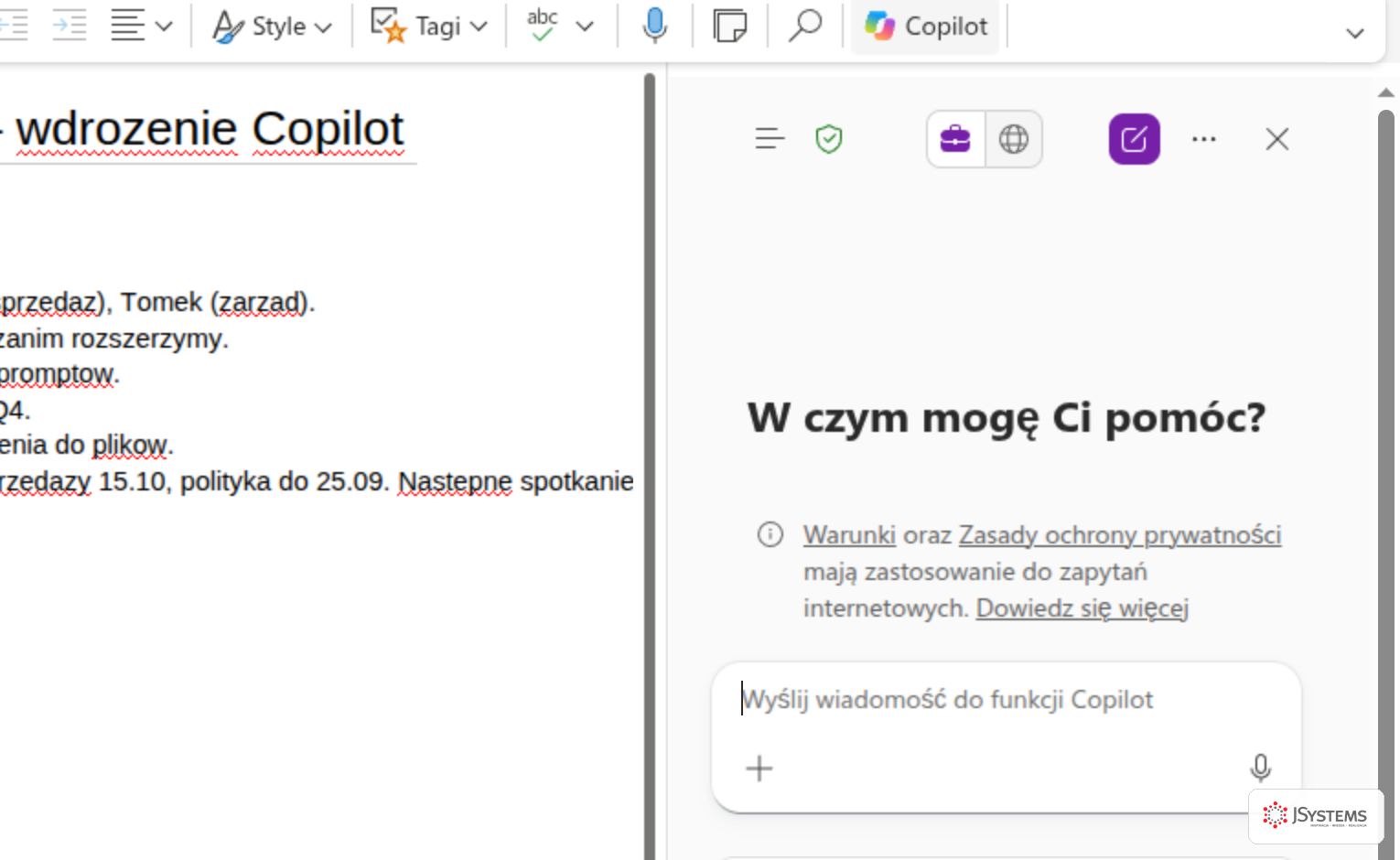This screenshot has width=1400, height=860.
Task: Click the misspelled word 'plikow'
Action: [129, 446]
